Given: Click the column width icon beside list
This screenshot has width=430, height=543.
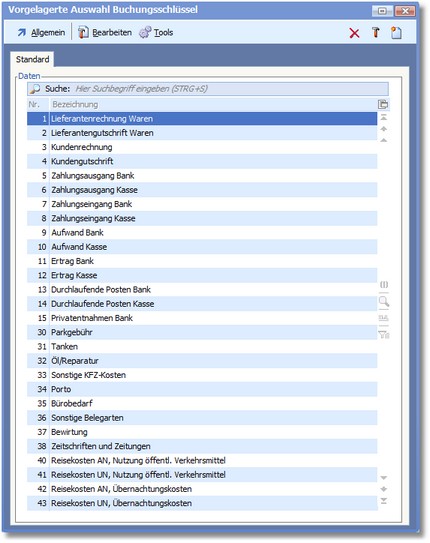Looking at the screenshot, I should [384, 285].
